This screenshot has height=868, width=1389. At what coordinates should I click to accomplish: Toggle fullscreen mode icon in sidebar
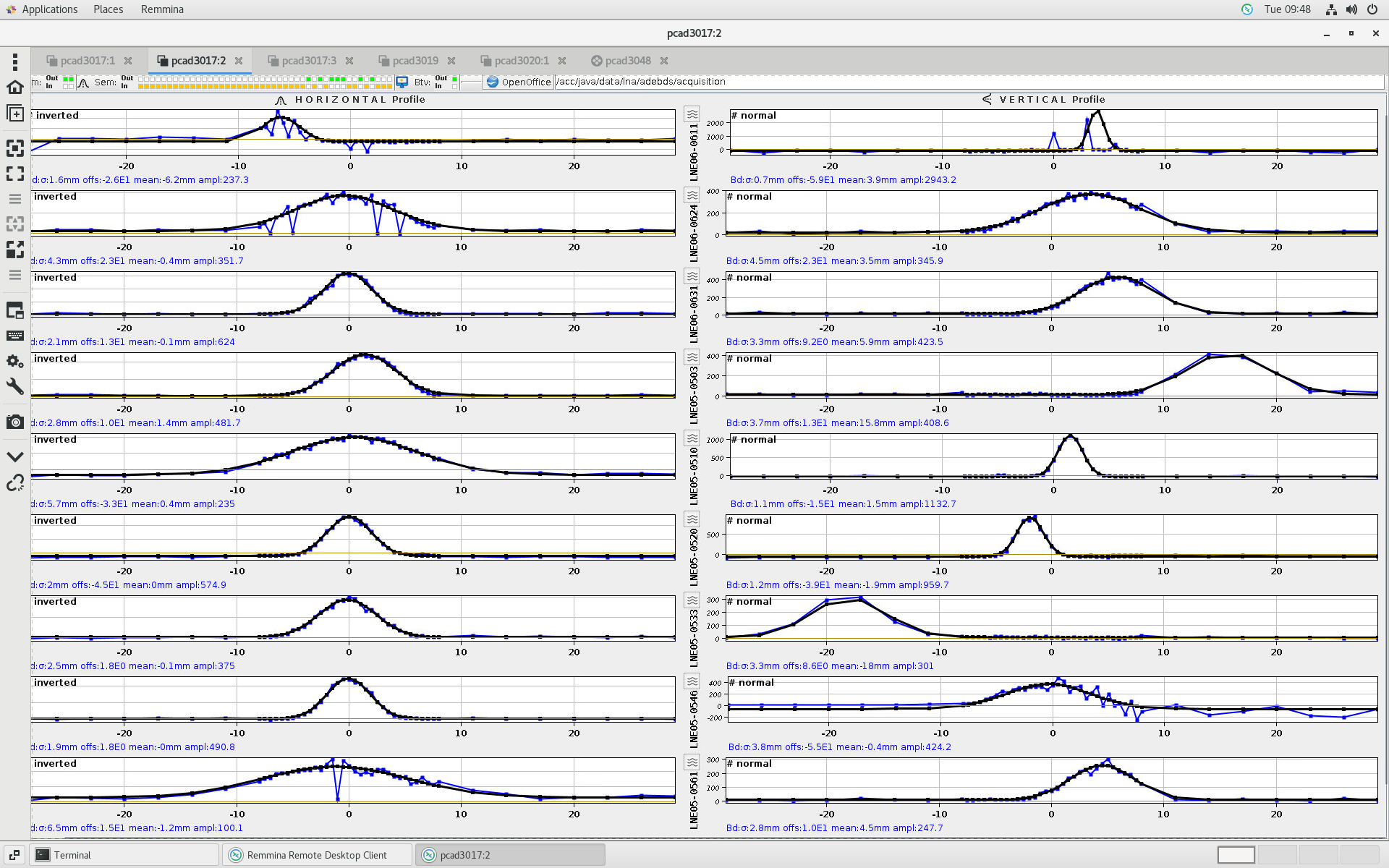click(15, 148)
